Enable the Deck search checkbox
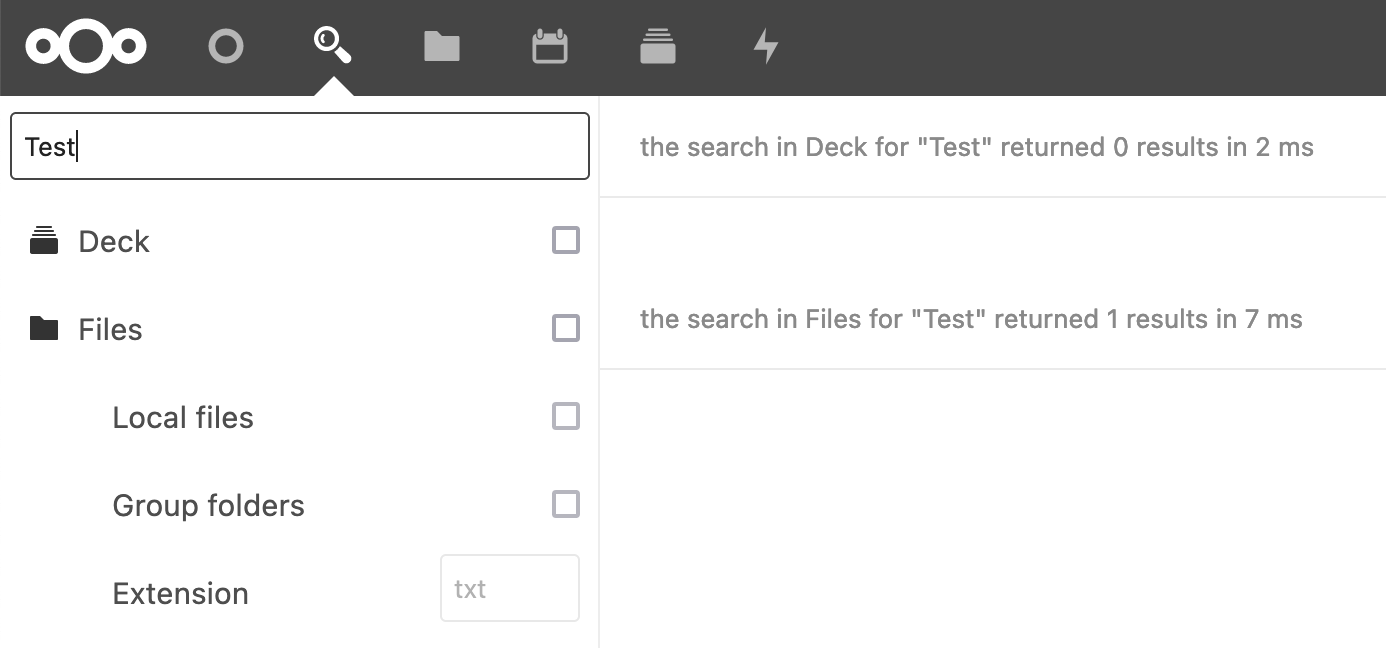This screenshot has height=648, width=1386. 566,240
